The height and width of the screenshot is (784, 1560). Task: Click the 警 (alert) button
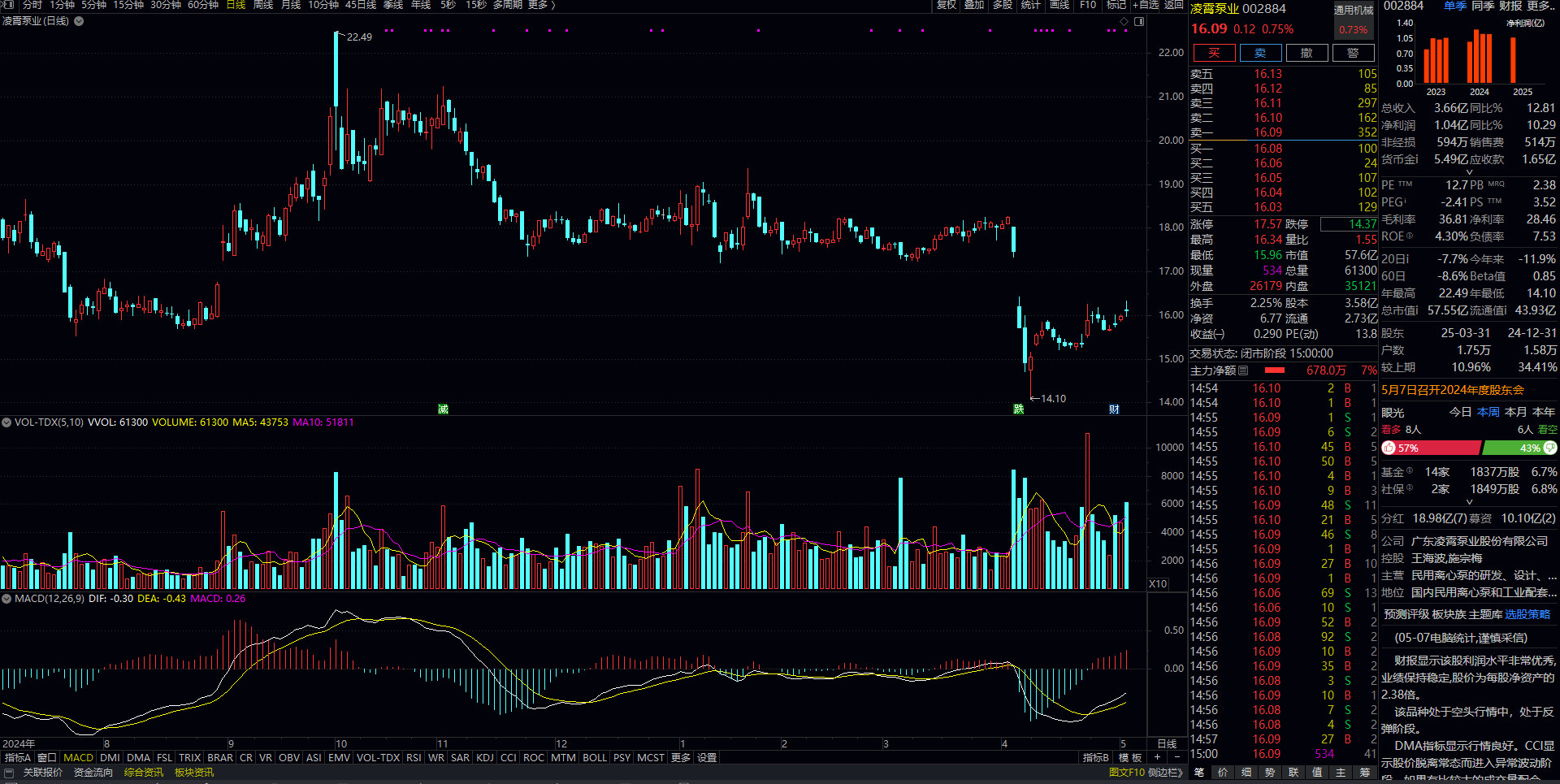[1353, 53]
